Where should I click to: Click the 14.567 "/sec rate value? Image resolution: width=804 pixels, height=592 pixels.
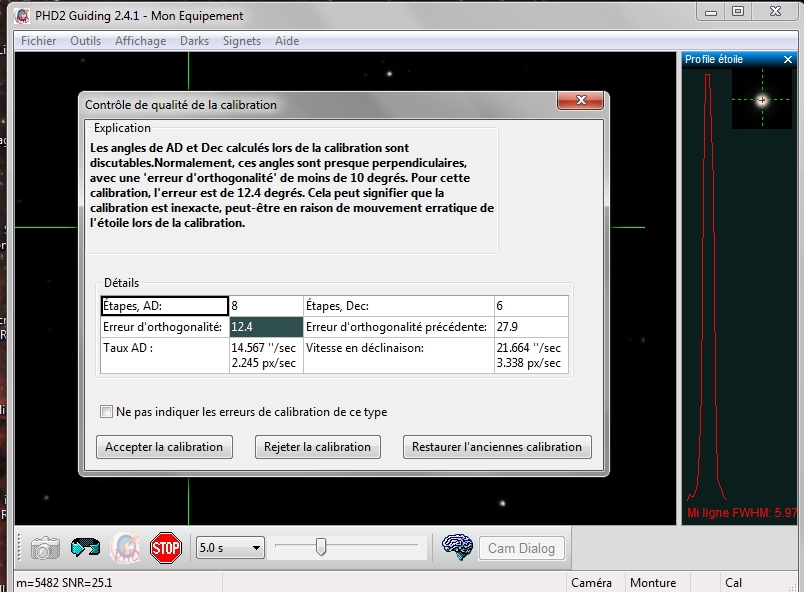pos(264,348)
